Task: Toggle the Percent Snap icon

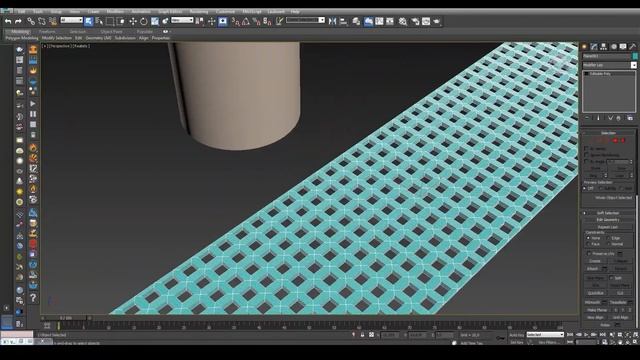Action: 256,21
